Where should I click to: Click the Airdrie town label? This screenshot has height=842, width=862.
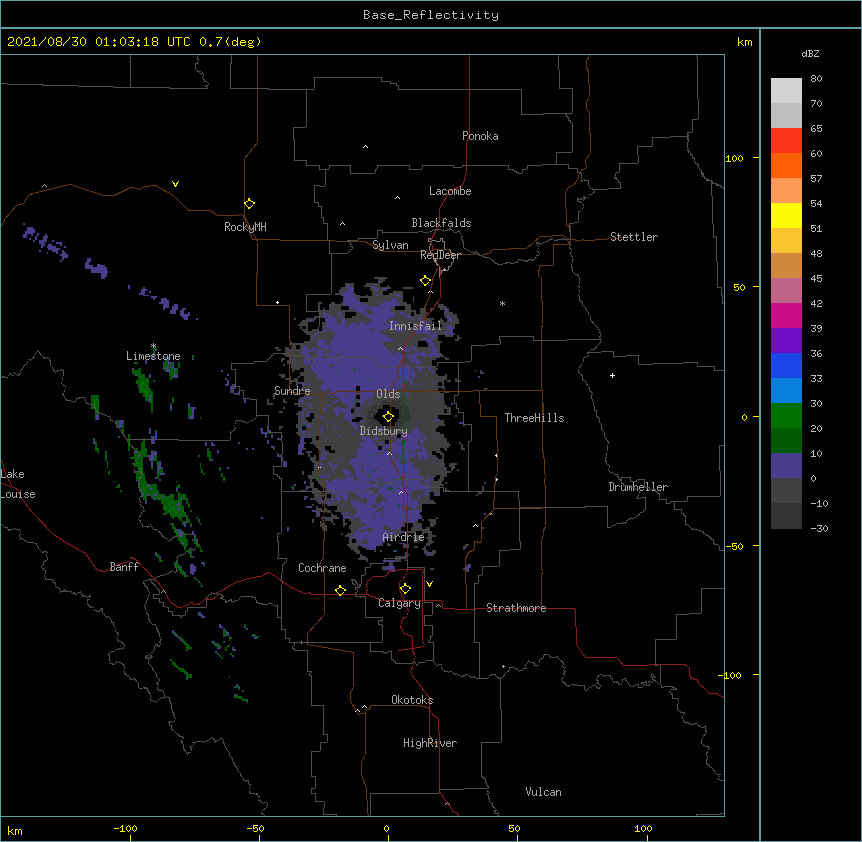(x=403, y=537)
